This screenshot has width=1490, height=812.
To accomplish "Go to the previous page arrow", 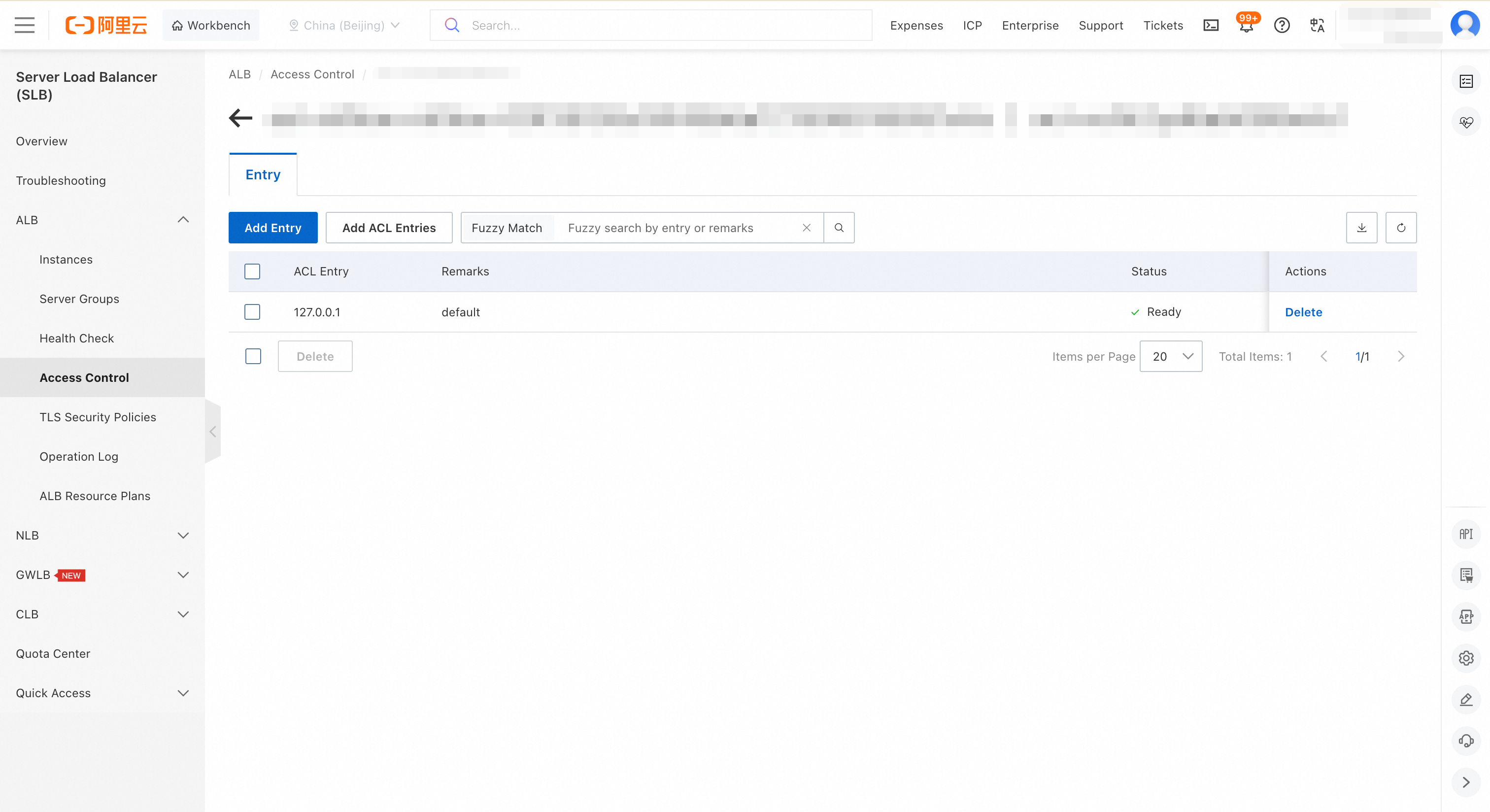I will pyautogui.click(x=1323, y=356).
